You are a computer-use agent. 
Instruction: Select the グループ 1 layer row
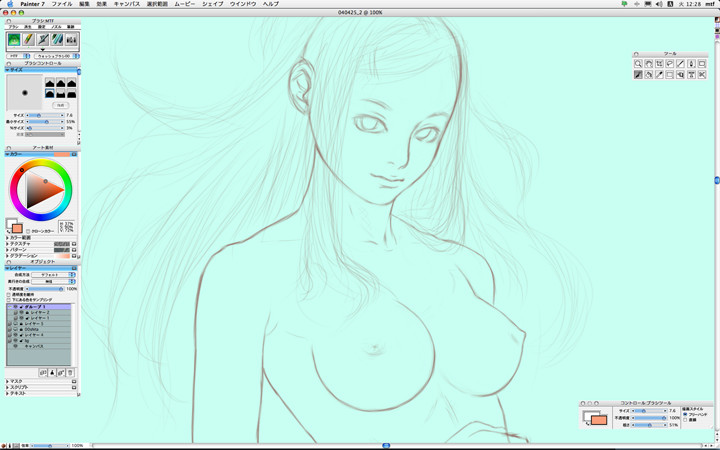(42, 306)
